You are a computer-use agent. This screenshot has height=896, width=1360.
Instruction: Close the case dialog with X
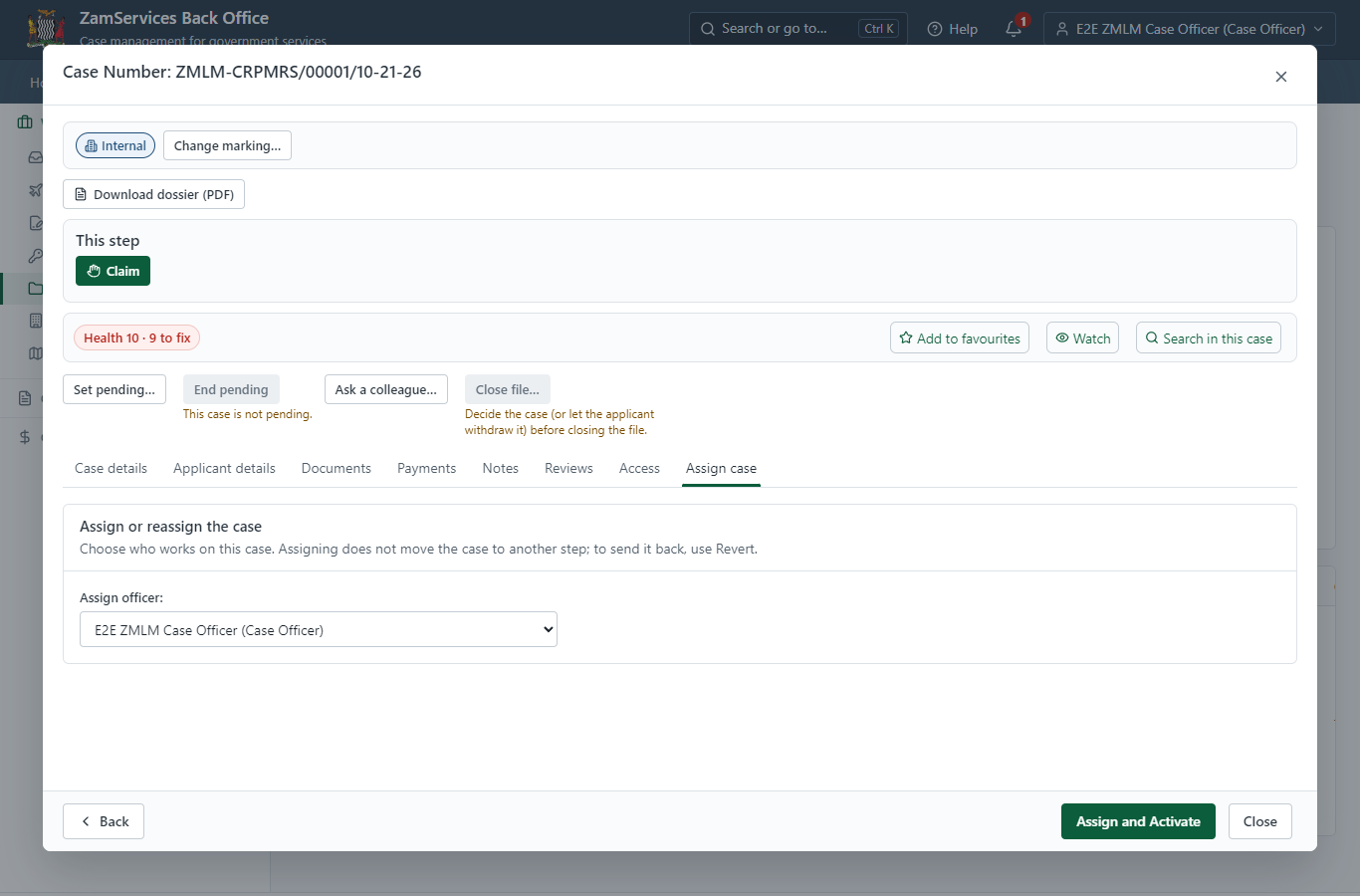(1281, 77)
